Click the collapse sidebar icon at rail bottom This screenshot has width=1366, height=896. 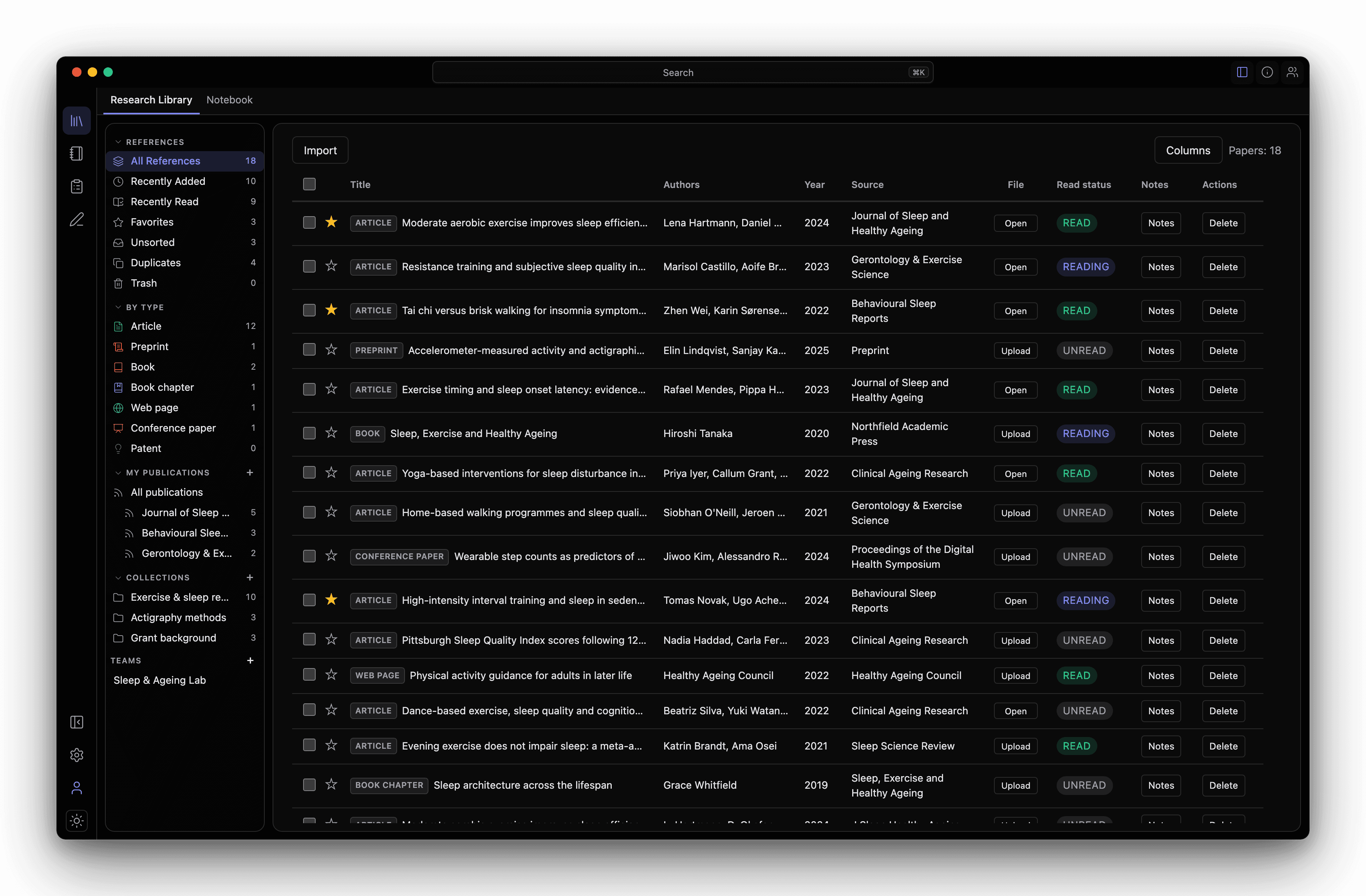tap(76, 722)
